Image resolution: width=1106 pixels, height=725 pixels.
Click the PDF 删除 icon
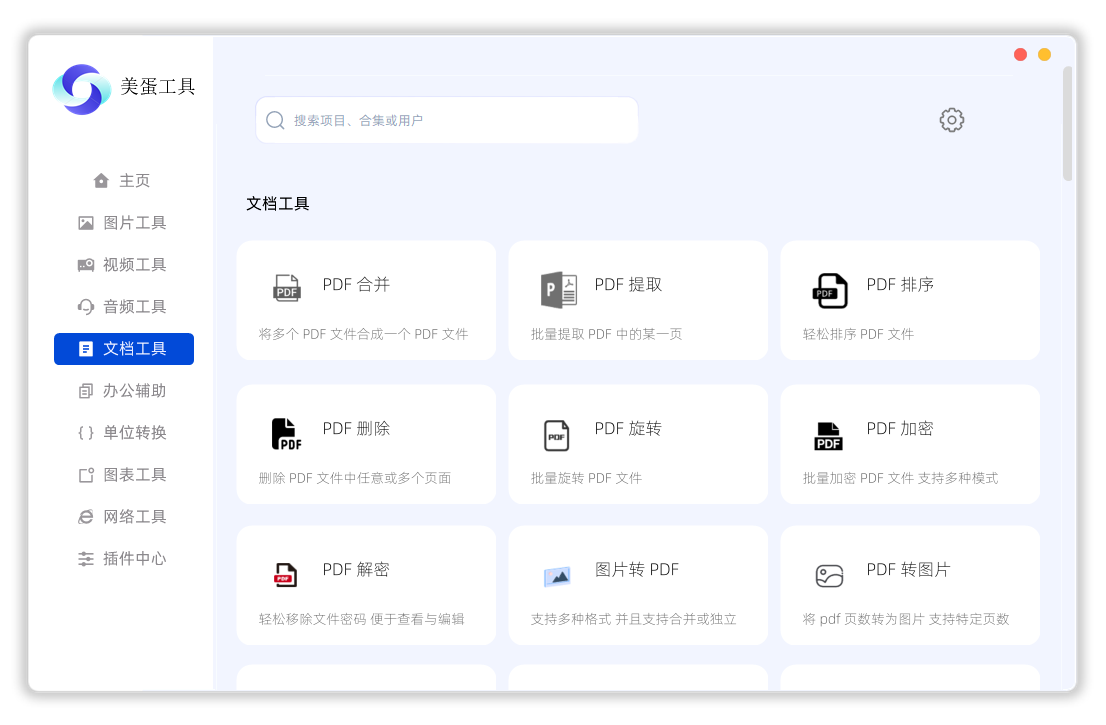tap(286, 434)
